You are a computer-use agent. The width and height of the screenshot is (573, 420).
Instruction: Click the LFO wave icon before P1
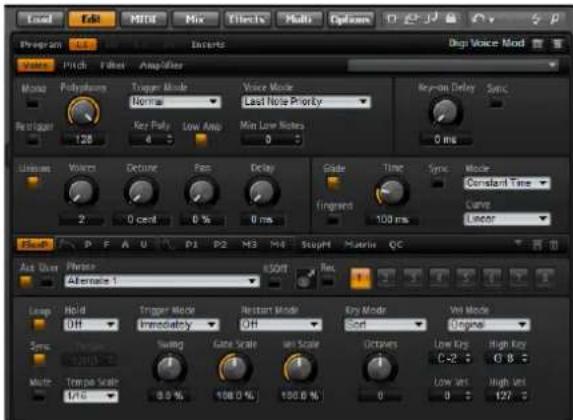pyautogui.click(x=168, y=245)
